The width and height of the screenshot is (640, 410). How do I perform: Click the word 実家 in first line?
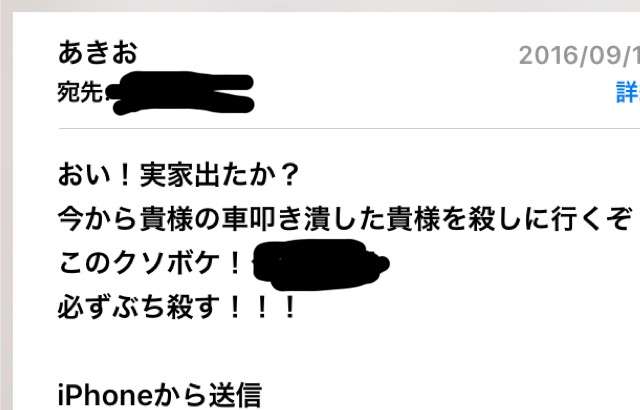click(x=167, y=175)
